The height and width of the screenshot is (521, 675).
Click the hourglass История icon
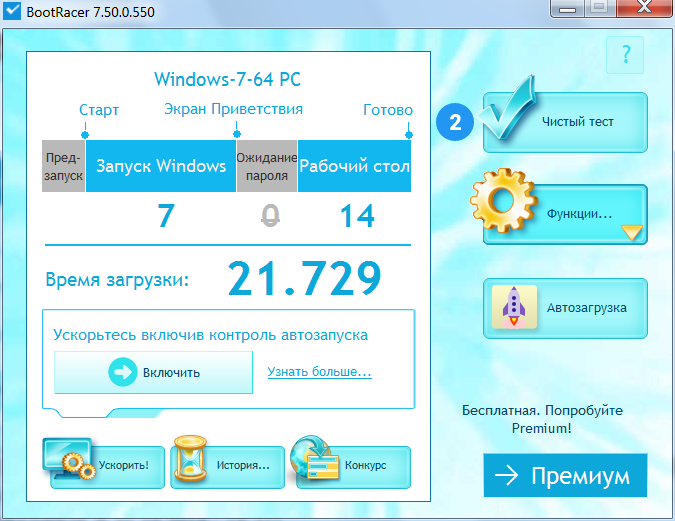pyautogui.click(x=189, y=459)
